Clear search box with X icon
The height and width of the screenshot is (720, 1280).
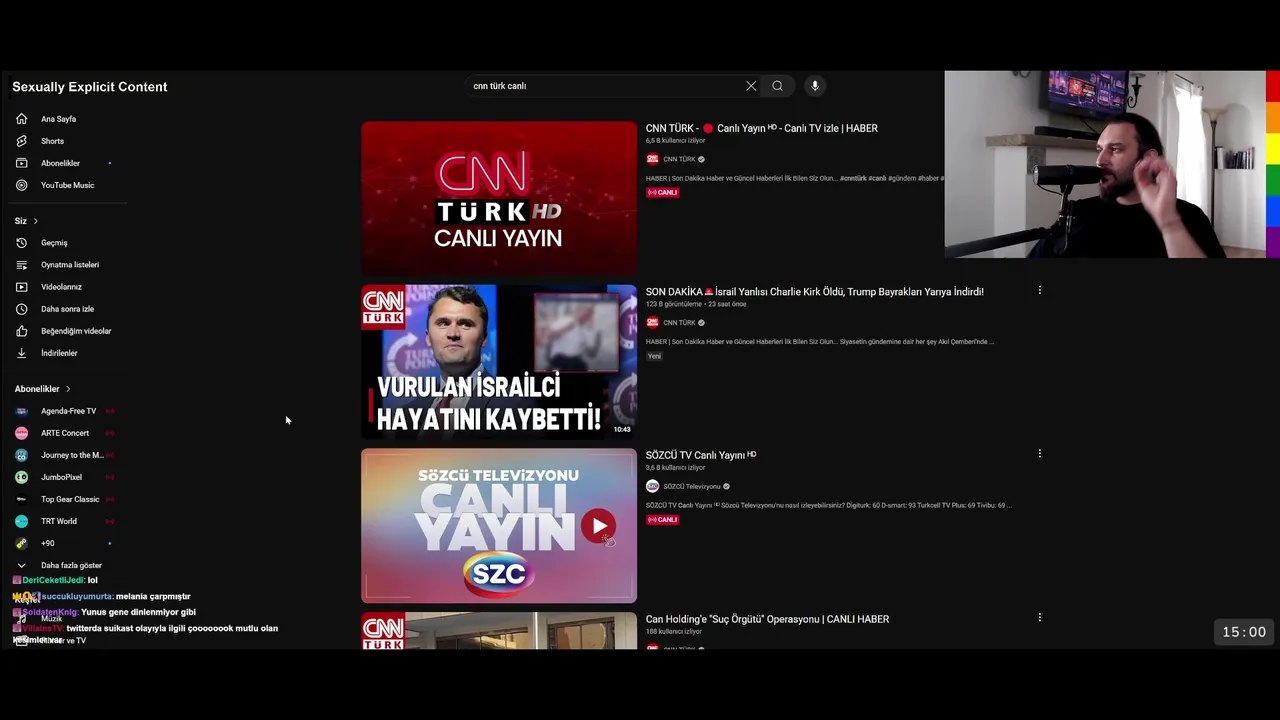[x=751, y=86]
